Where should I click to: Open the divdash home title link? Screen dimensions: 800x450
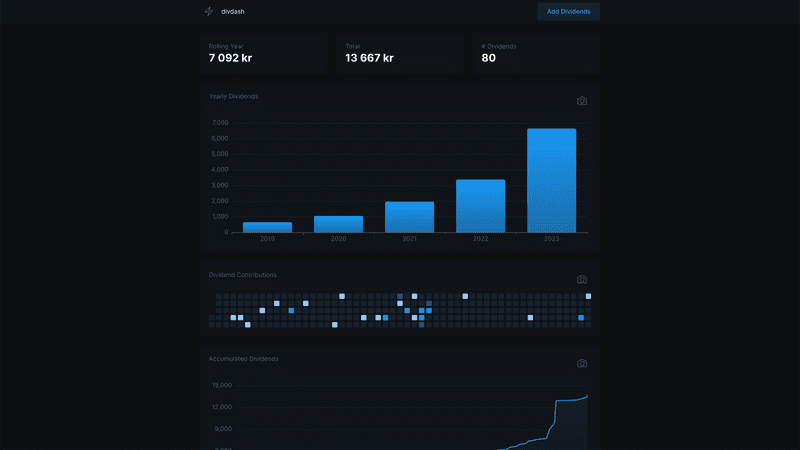233,11
